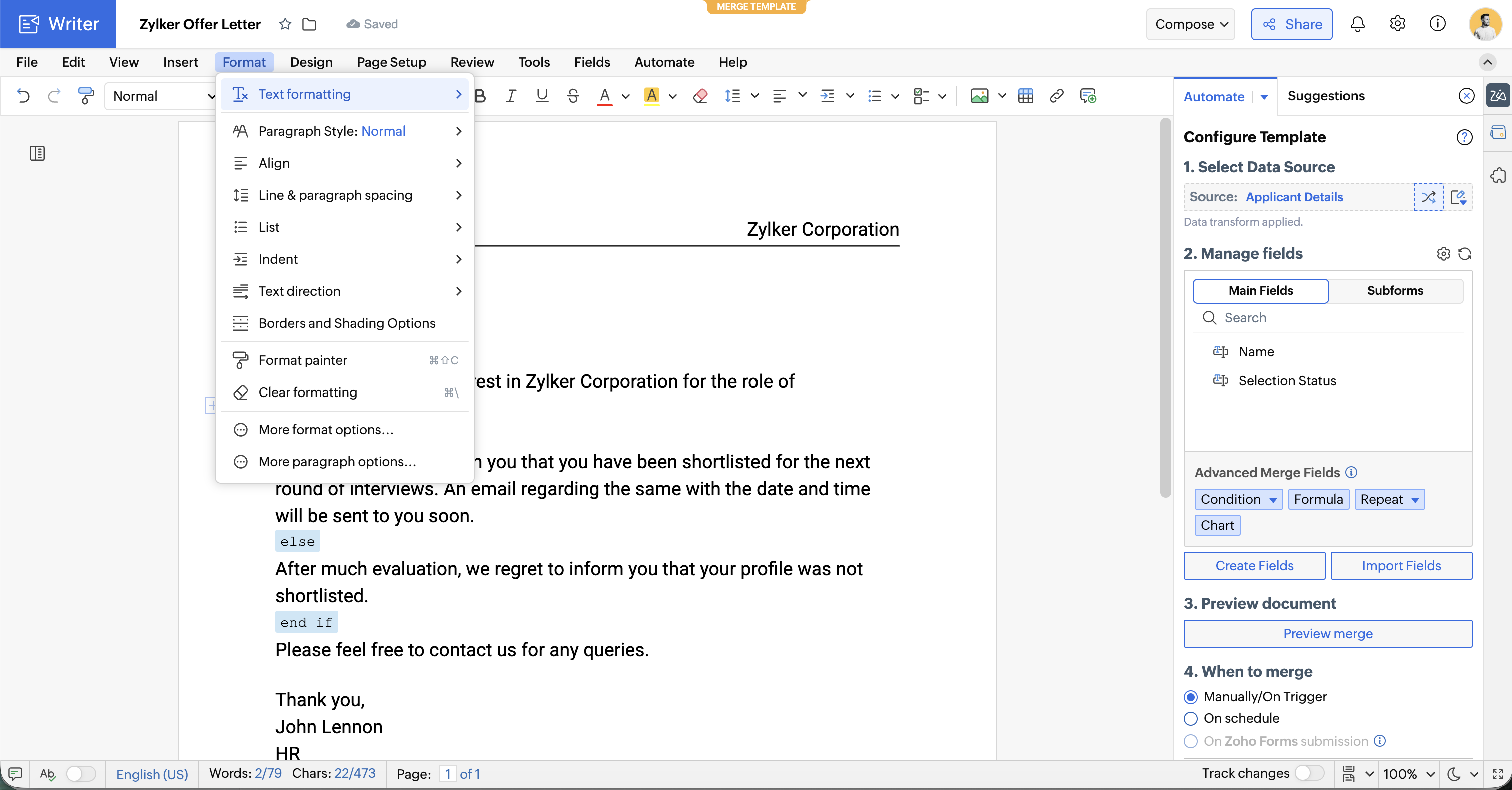Refresh fields in Manage fields section
The width and height of the screenshot is (1512, 790).
pos(1465,254)
